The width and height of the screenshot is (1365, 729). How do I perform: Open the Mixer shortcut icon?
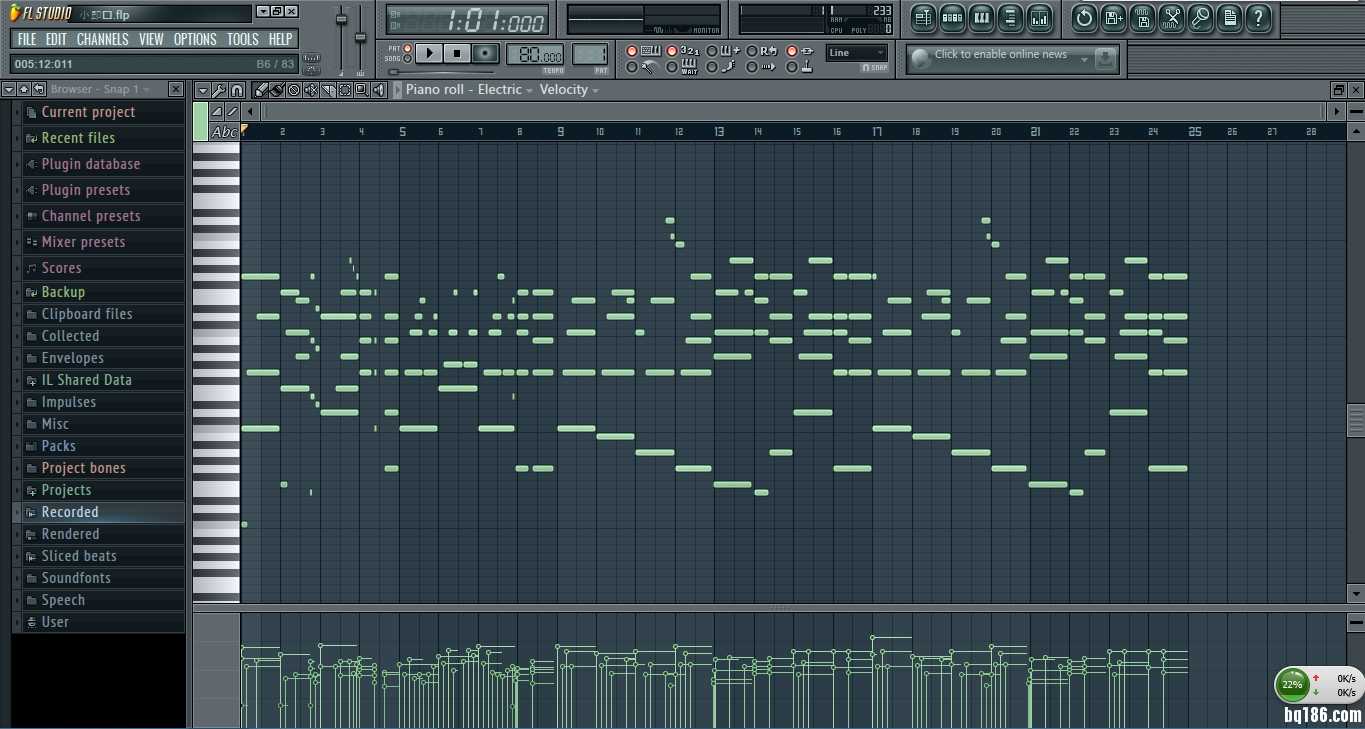pos(1040,17)
